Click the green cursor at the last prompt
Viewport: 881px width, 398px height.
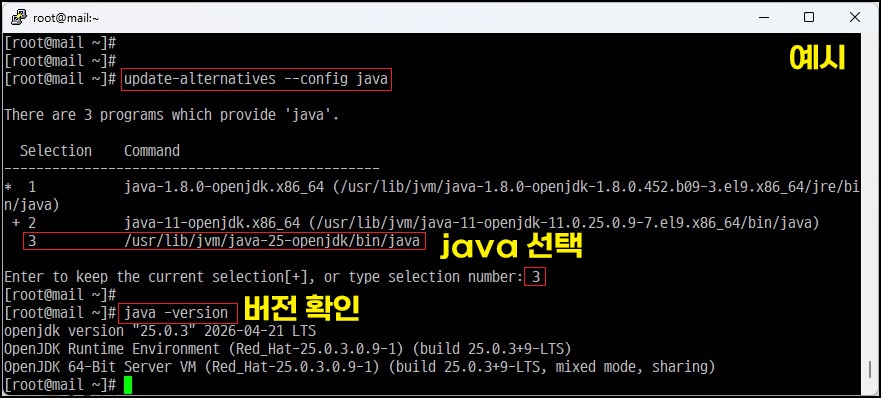coord(128,385)
